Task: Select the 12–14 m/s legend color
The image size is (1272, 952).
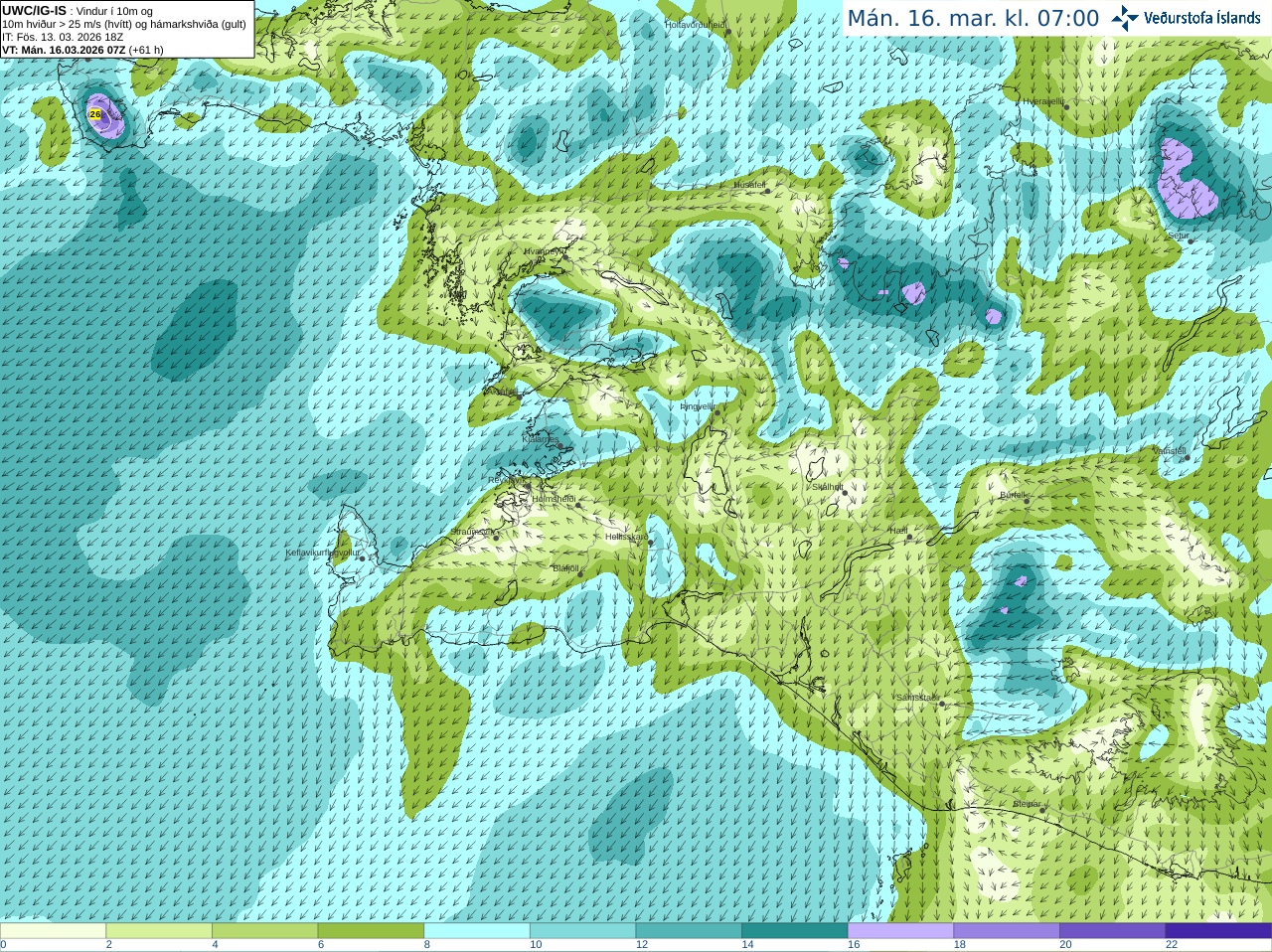Action: pyautogui.click(x=689, y=931)
